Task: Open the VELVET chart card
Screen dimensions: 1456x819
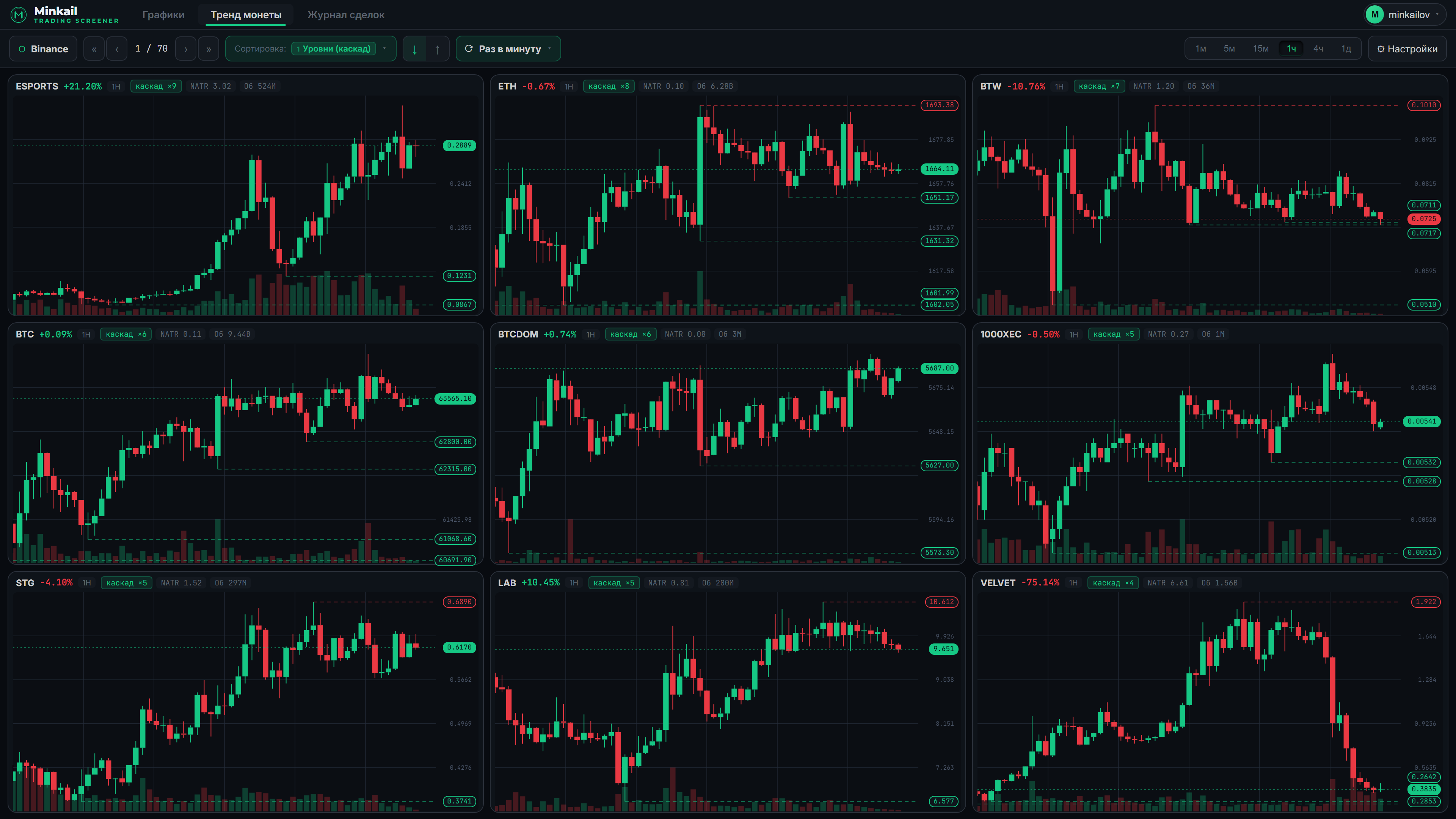Action: pos(1210,692)
